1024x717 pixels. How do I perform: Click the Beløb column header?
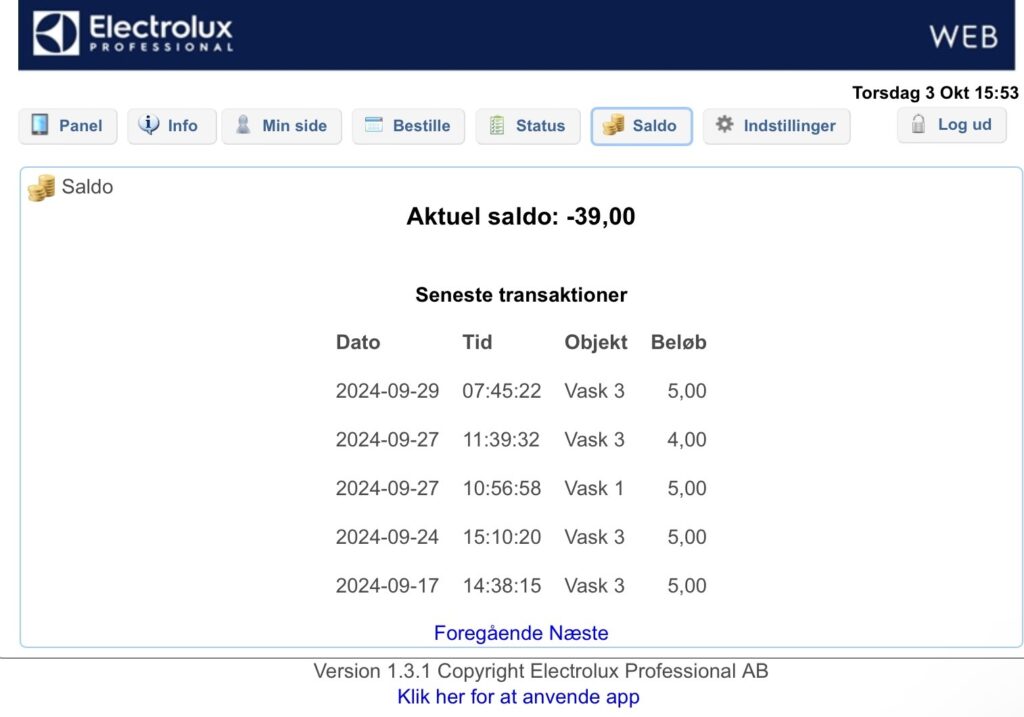tap(678, 342)
